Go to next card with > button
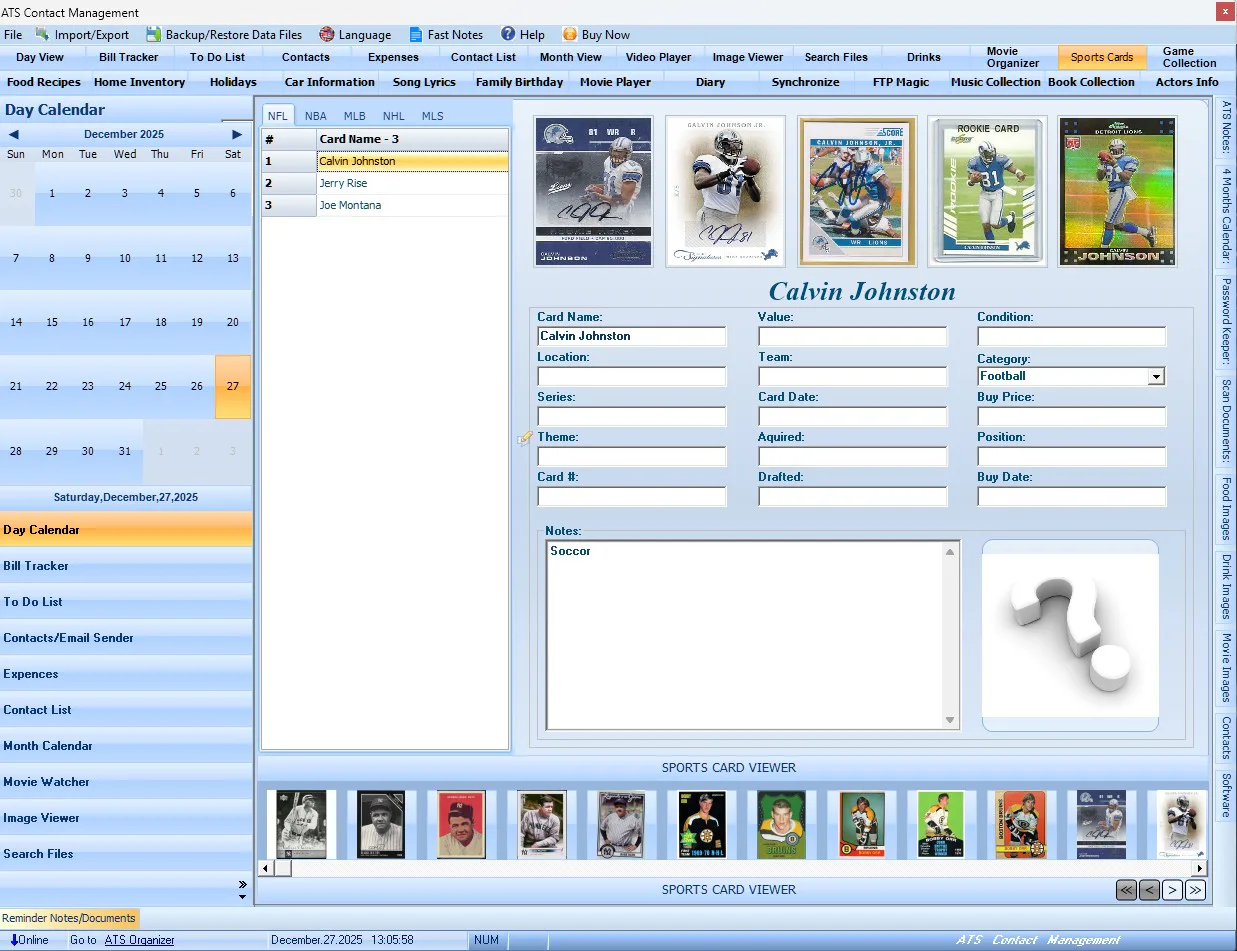The height and width of the screenshot is (951, 1237). click(1172, 890)
